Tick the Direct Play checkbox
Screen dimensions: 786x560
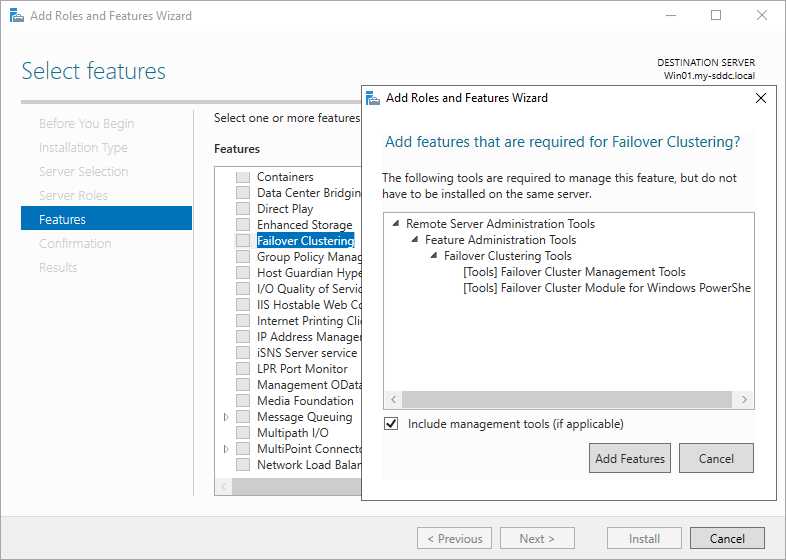tap(242, 209)
